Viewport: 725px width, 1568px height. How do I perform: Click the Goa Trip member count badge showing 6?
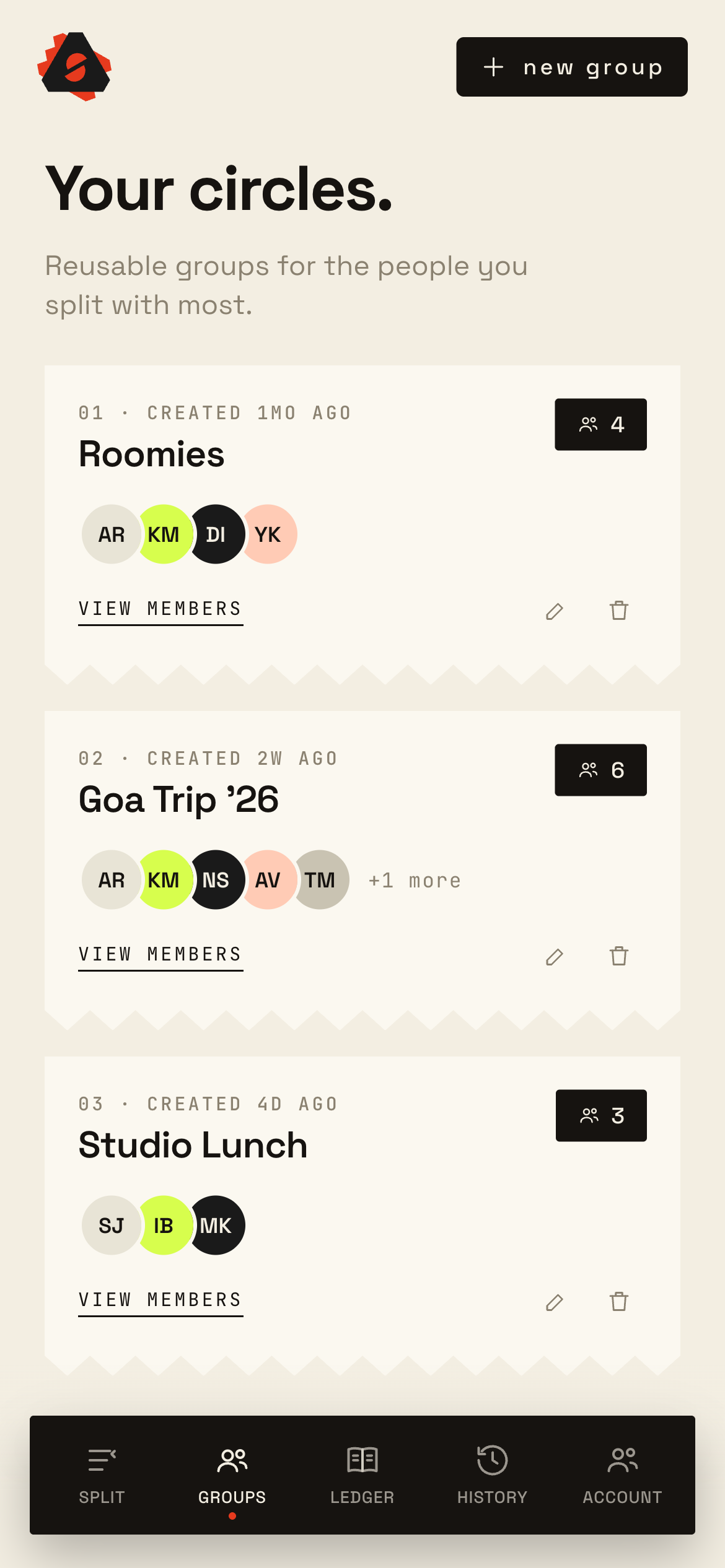click(x=600, y=770)
